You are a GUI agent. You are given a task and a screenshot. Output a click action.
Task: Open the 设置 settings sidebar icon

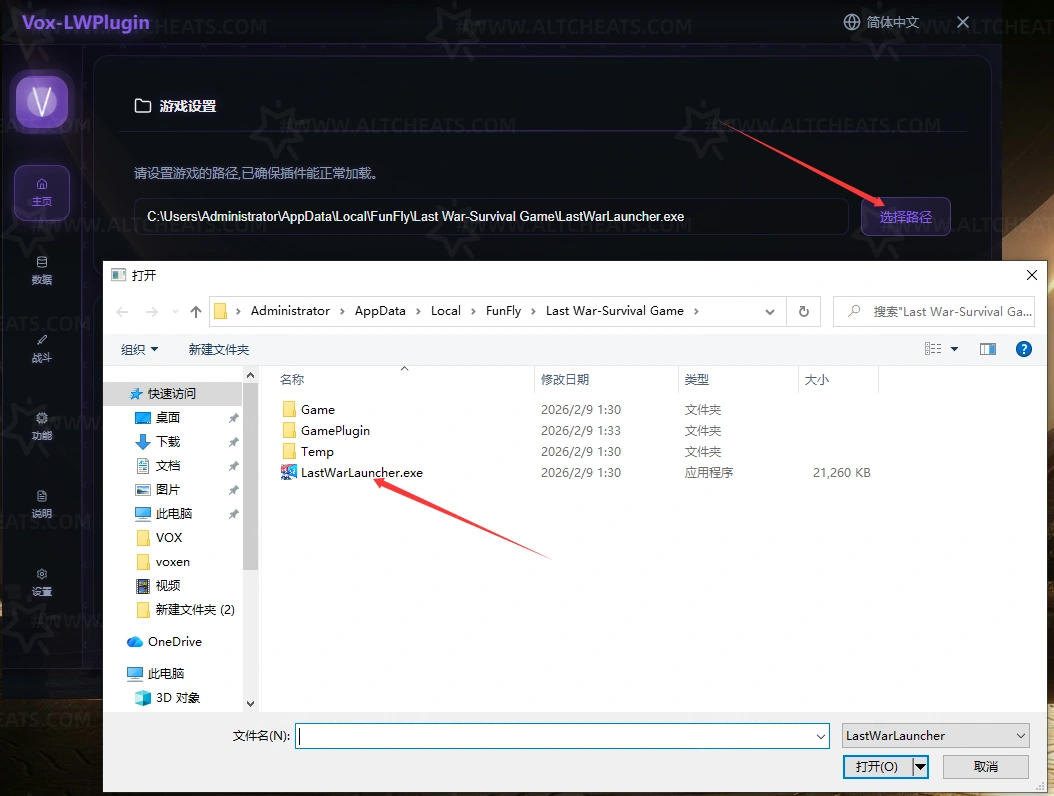coord(42,582)
